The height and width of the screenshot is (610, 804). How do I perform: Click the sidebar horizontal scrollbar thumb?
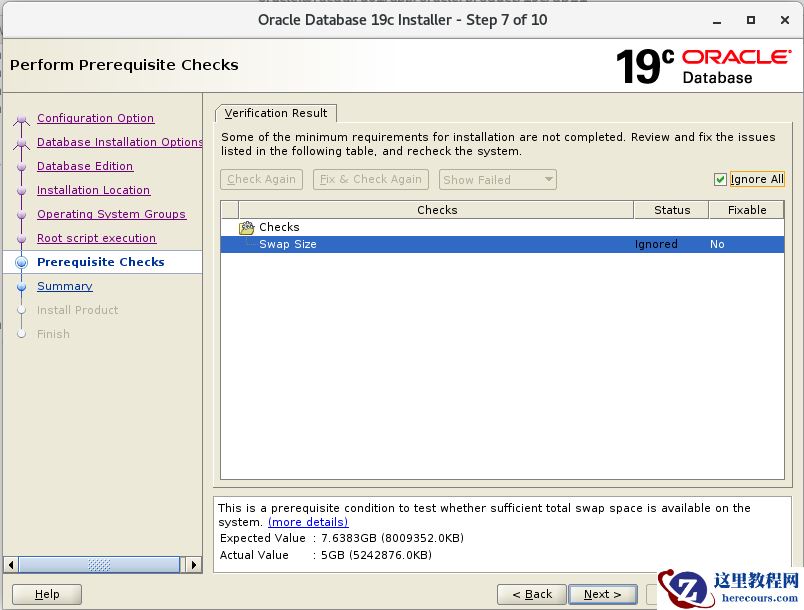pos(99,565)
